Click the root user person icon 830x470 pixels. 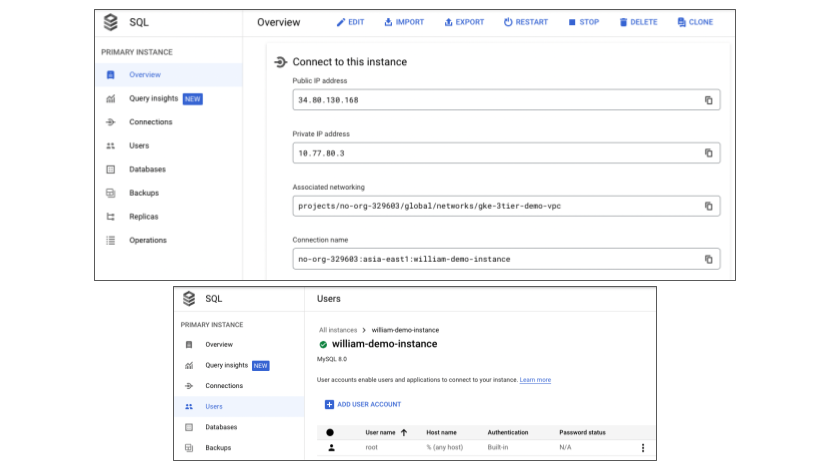pos(331,448)
